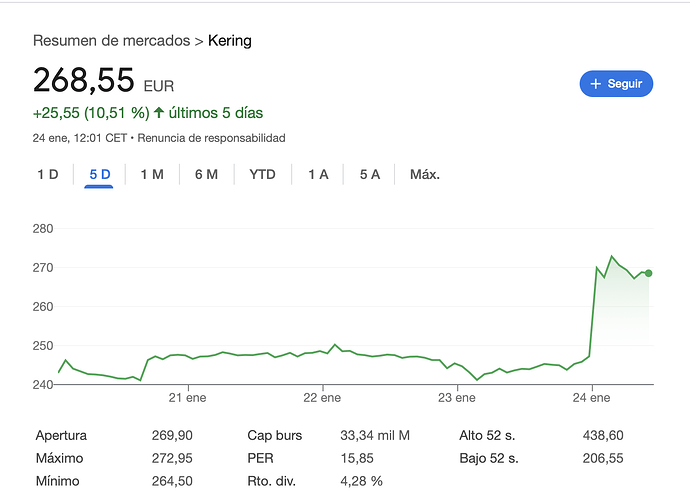Screen dimensions: 690x497
Task: Click the Máximo label
Action: [x=59, y=459]
